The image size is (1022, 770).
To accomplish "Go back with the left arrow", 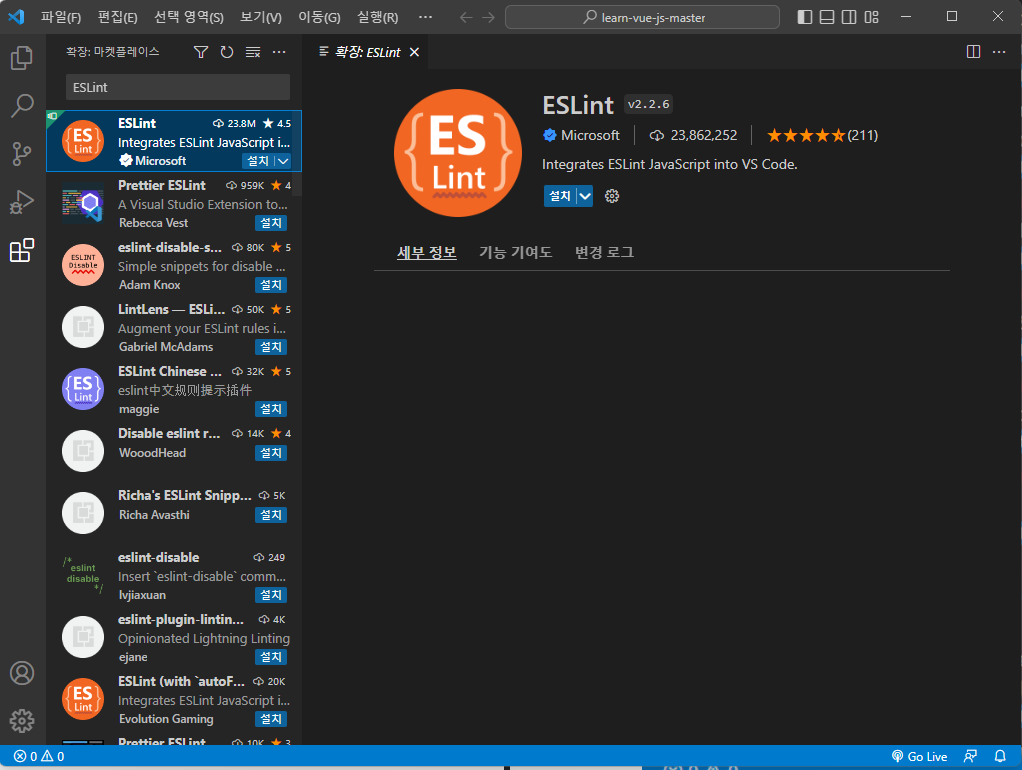I will [465, 17].
